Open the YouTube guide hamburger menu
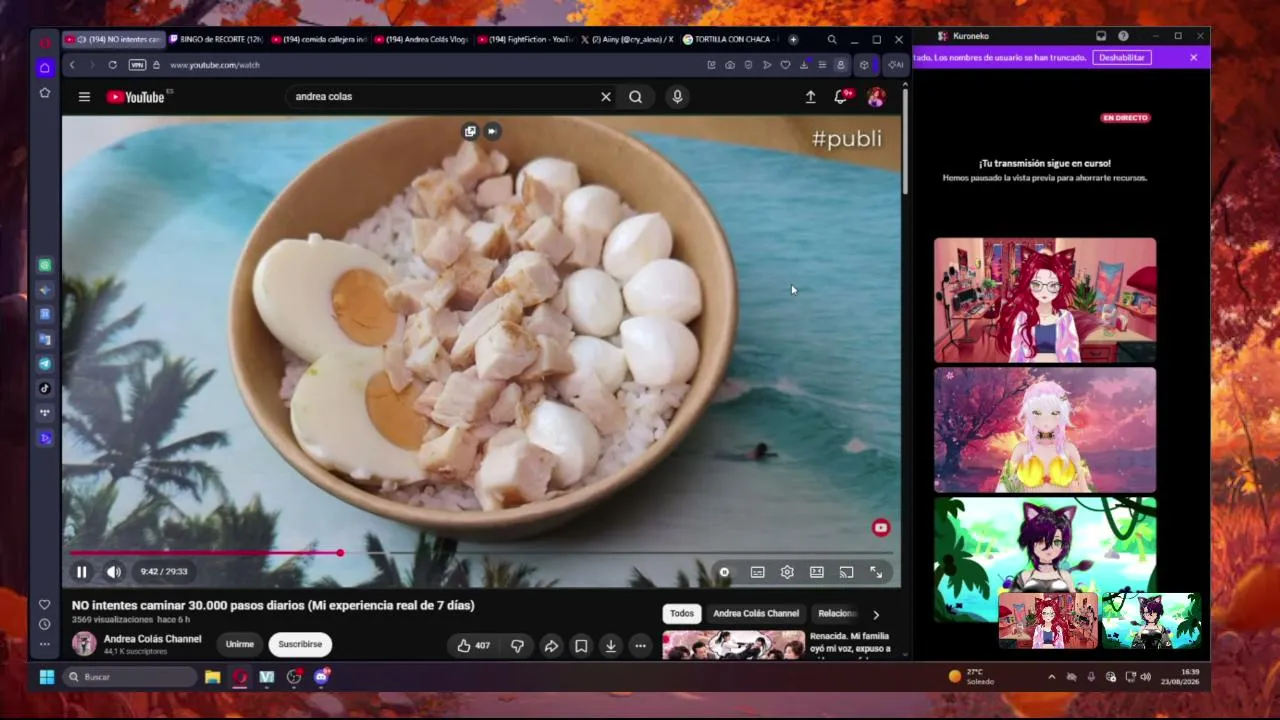 84,97
